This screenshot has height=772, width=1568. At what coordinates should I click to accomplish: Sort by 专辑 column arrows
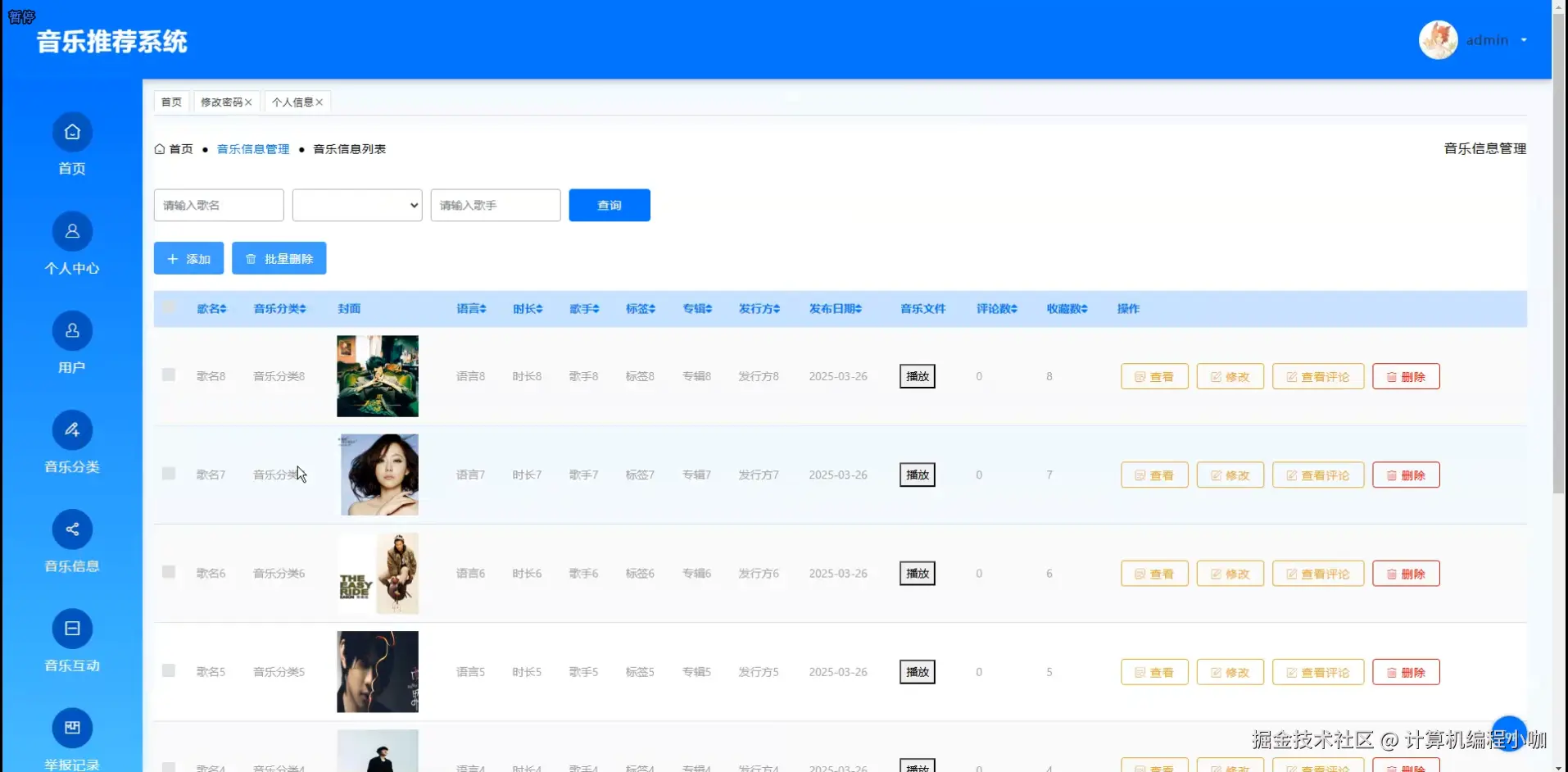(709, 309)
